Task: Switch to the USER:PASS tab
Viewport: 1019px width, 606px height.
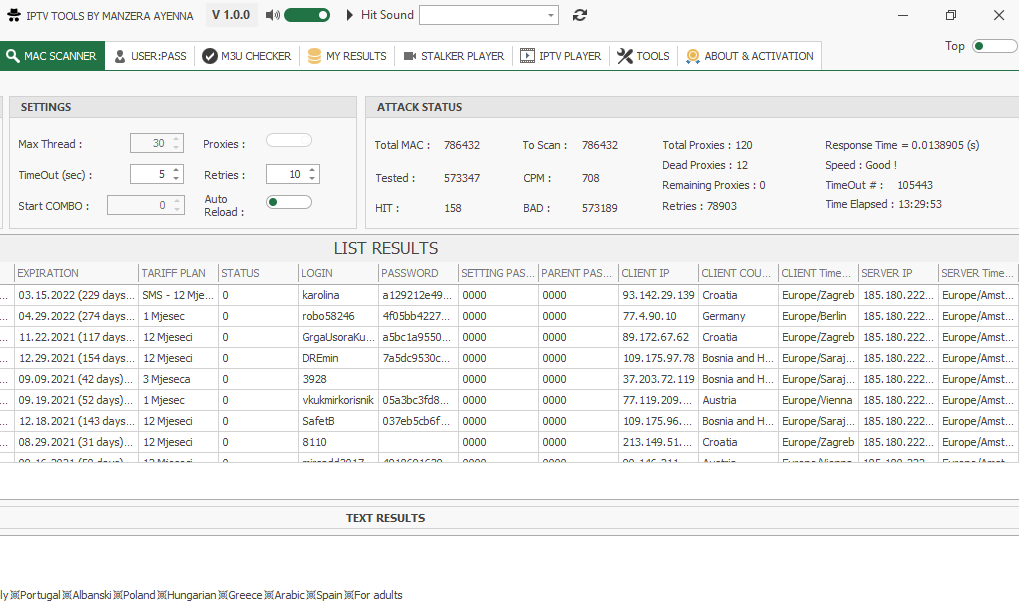Action: 150,56
